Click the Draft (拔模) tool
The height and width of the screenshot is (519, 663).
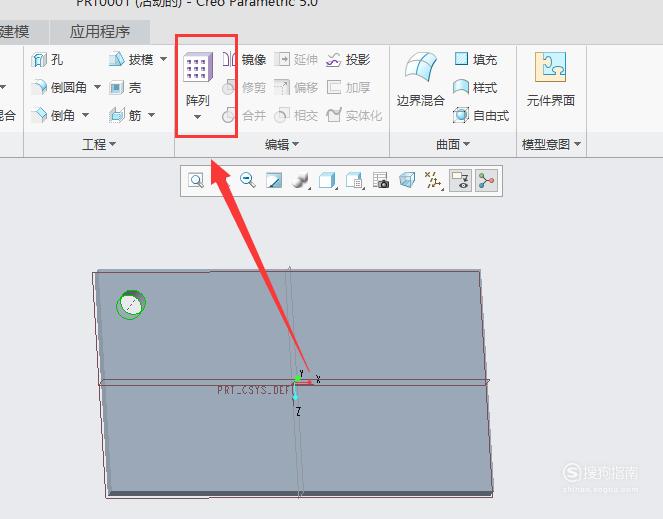point(131,59)
